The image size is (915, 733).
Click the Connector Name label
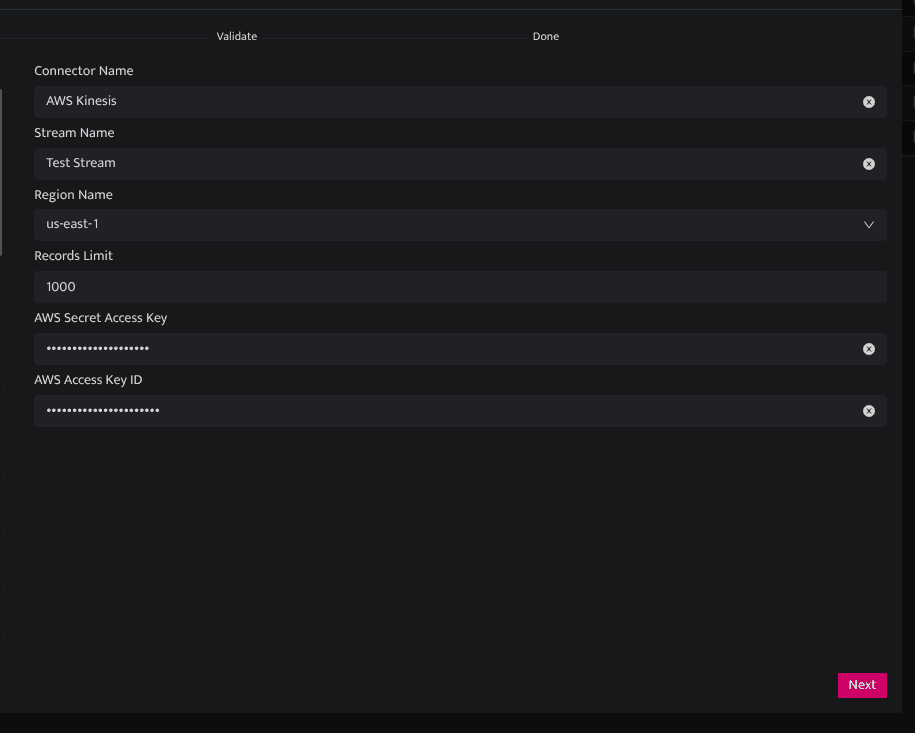(83, 71)
